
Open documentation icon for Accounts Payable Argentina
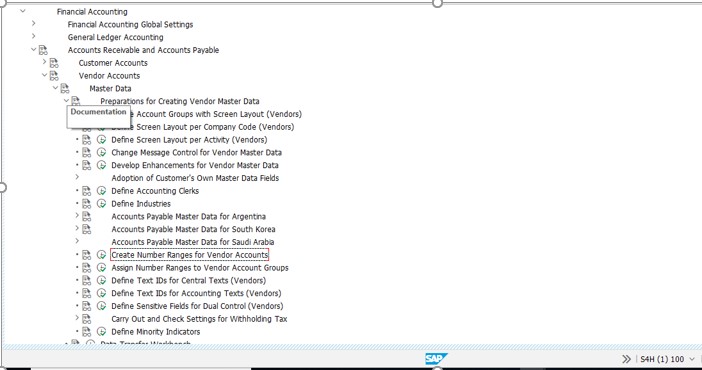click(86, 216)
